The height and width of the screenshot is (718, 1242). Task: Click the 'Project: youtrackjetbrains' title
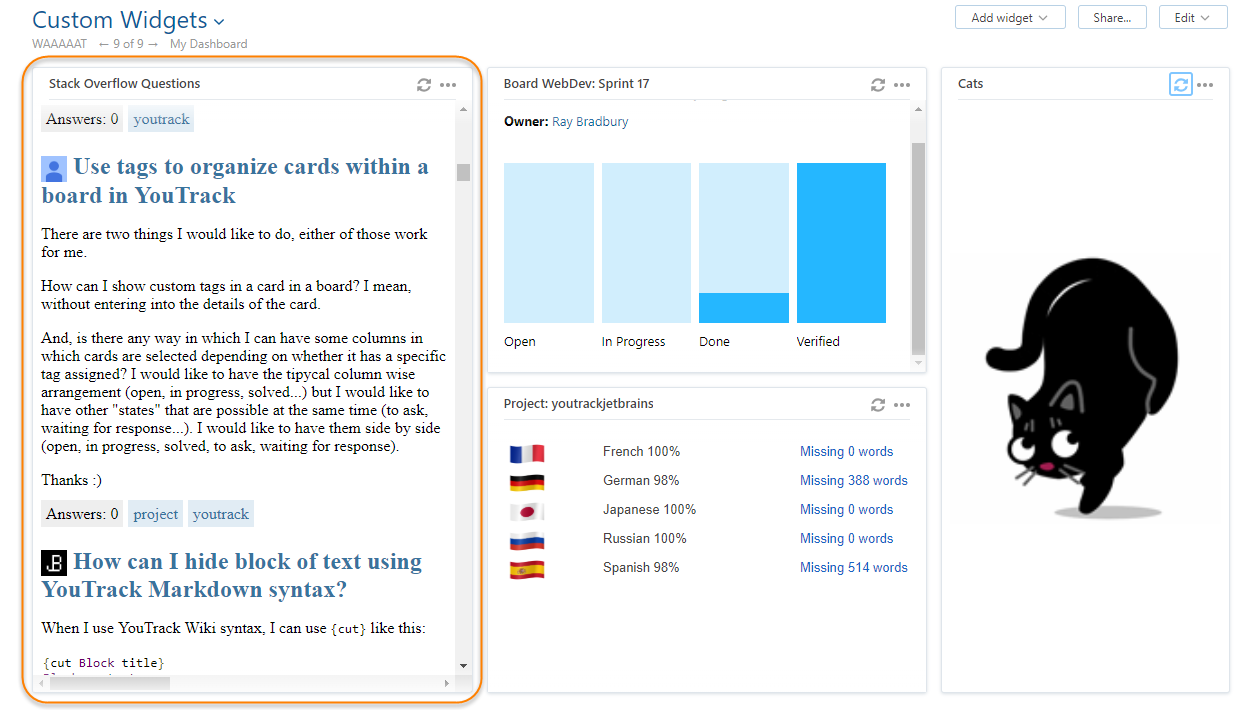(578, 404)
